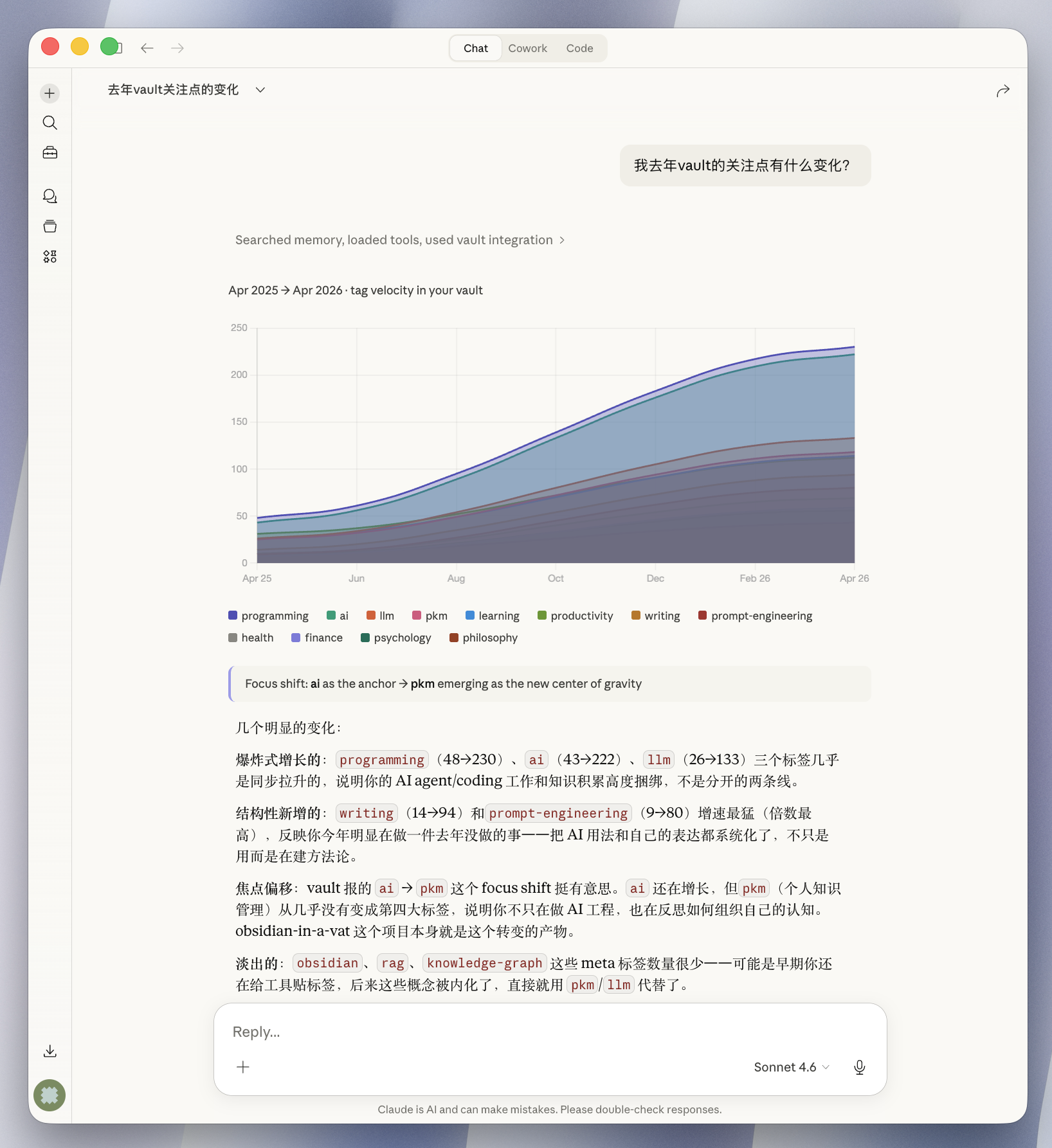Toggle the programming legend series
This screenshot has width=1052, height=1148.
[x=268, y=616]
